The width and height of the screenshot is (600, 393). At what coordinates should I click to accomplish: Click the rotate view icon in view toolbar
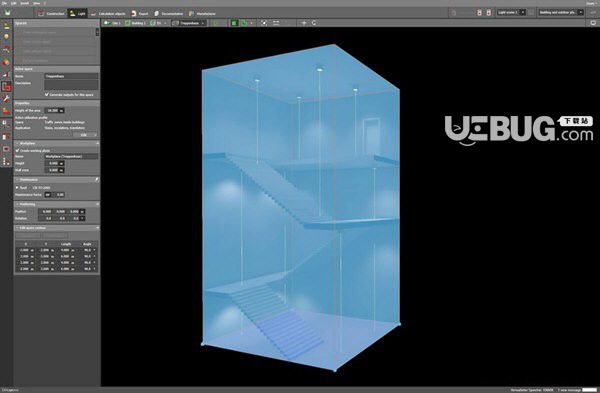coord(314,23)
